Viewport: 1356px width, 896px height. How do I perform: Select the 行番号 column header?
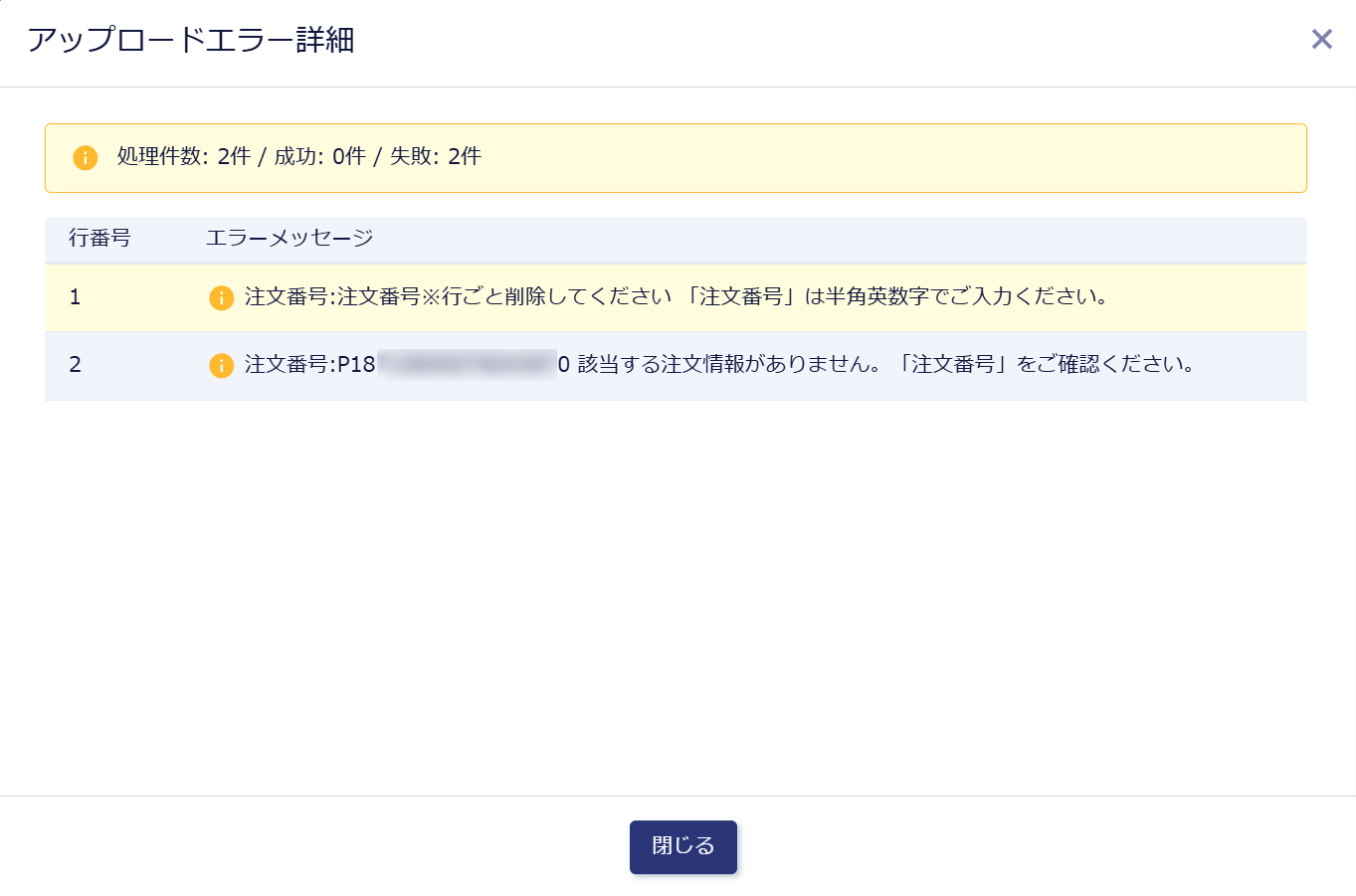click(99, 238)
